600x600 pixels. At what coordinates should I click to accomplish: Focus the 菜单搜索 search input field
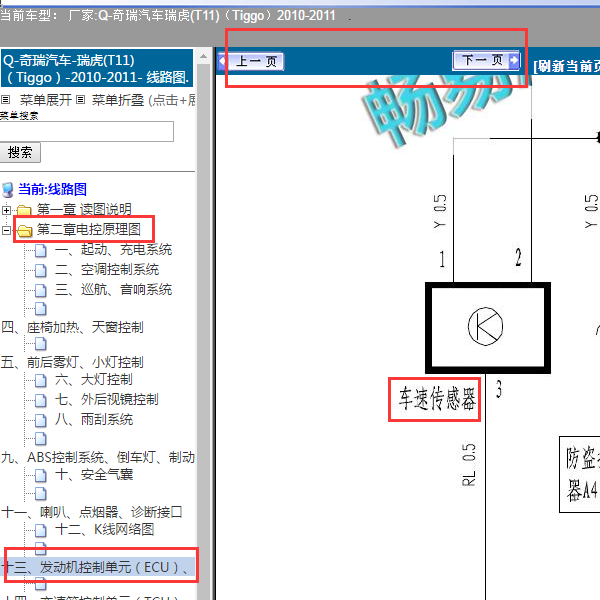86,132
